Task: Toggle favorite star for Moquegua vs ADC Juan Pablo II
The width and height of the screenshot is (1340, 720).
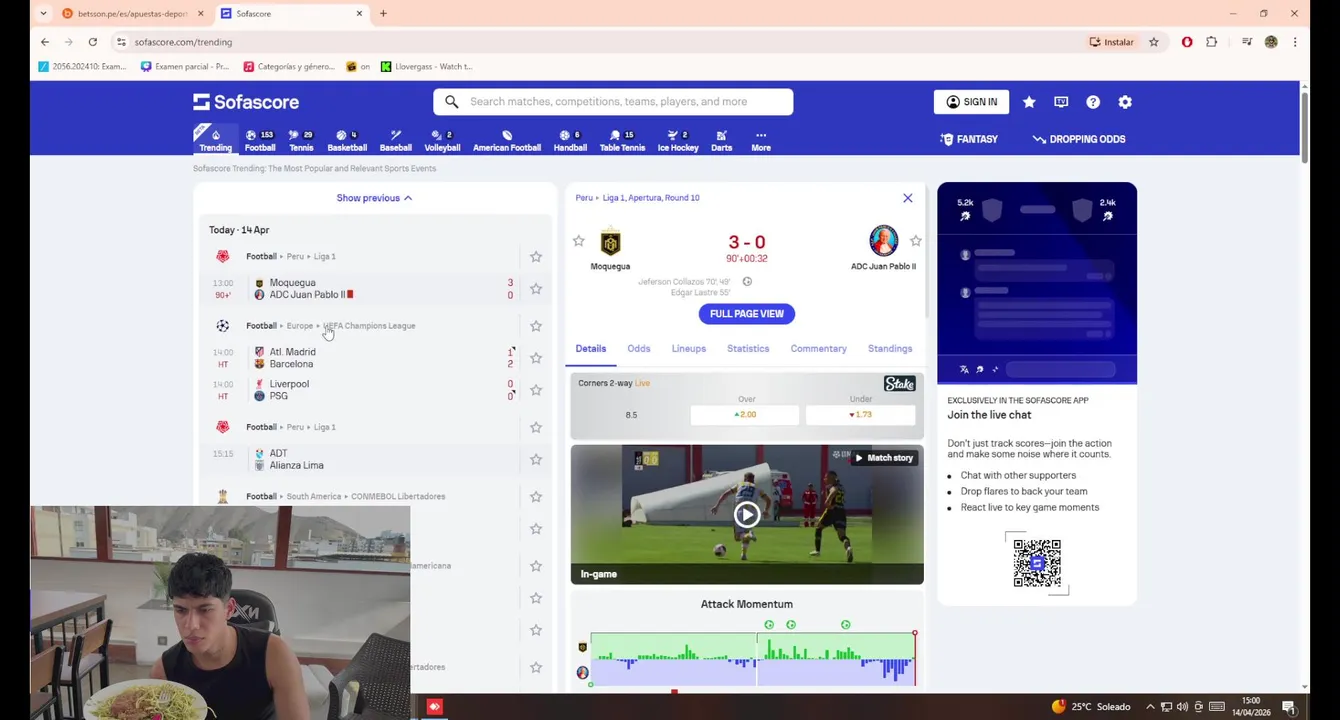Action: [536, 289]
